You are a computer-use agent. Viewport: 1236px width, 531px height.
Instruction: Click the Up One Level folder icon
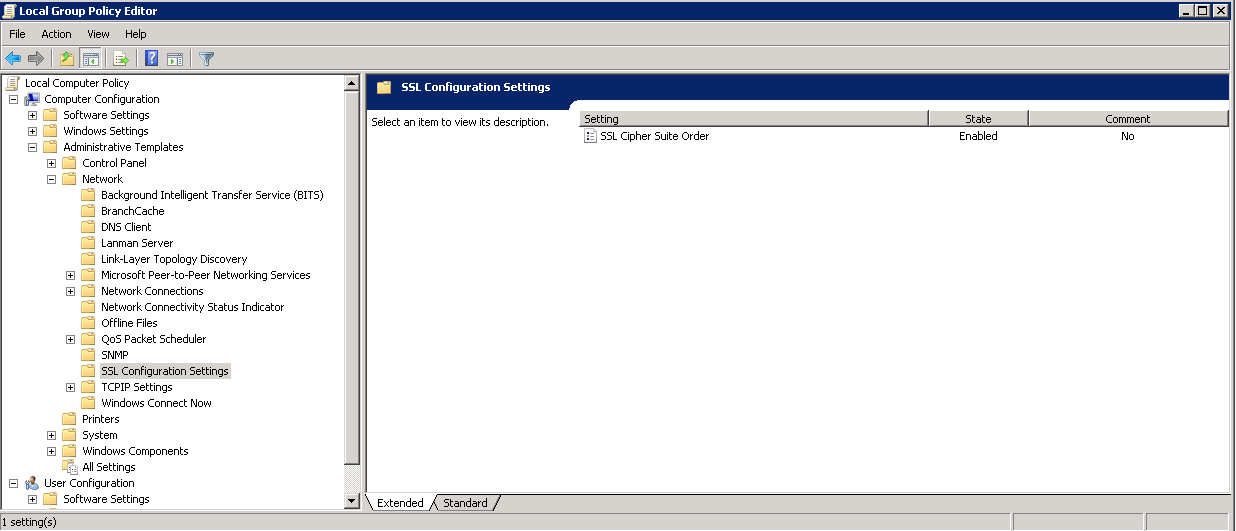click(x=66, y=59)
